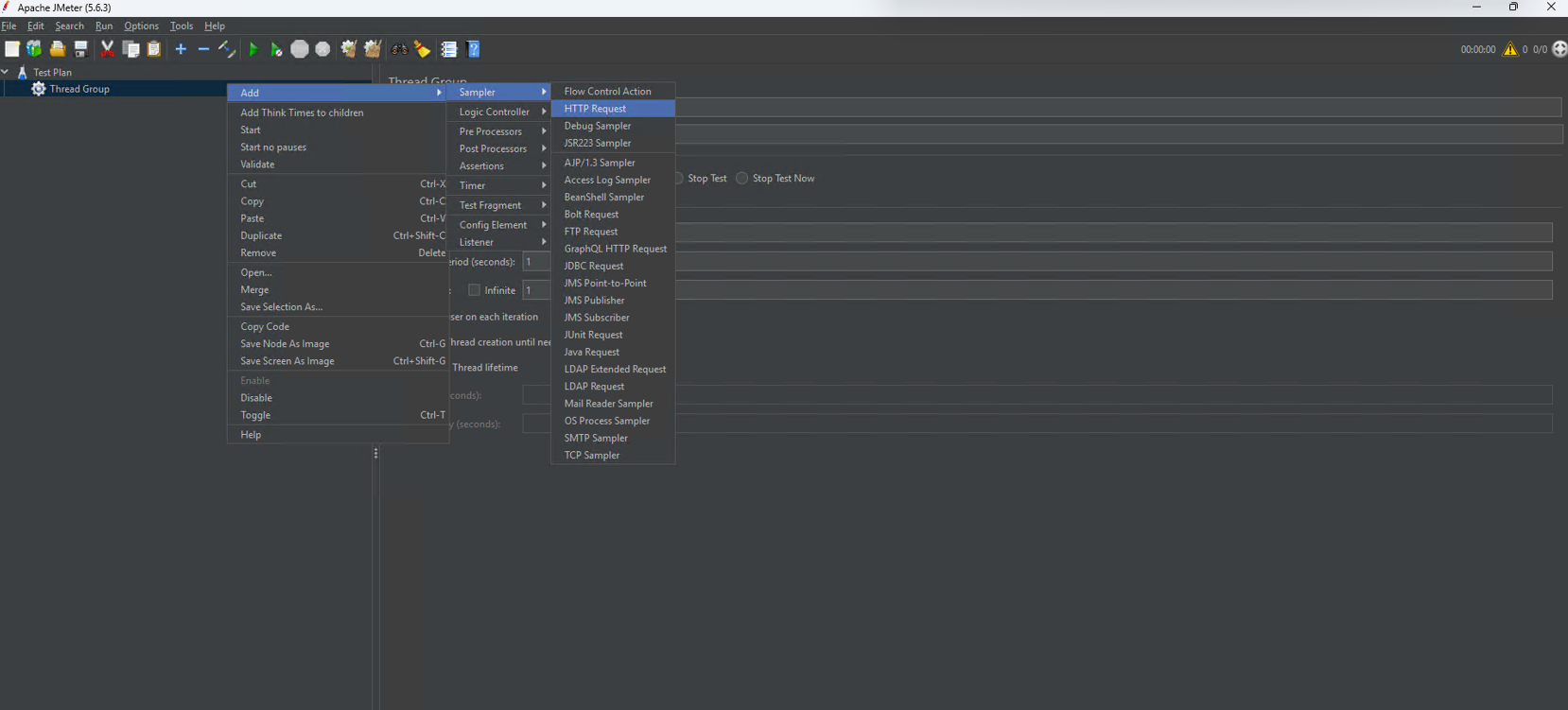This screenshot has width=1568, height=710.
Task: Select Copy Code in context menu
Action: (x=338, y=326)
